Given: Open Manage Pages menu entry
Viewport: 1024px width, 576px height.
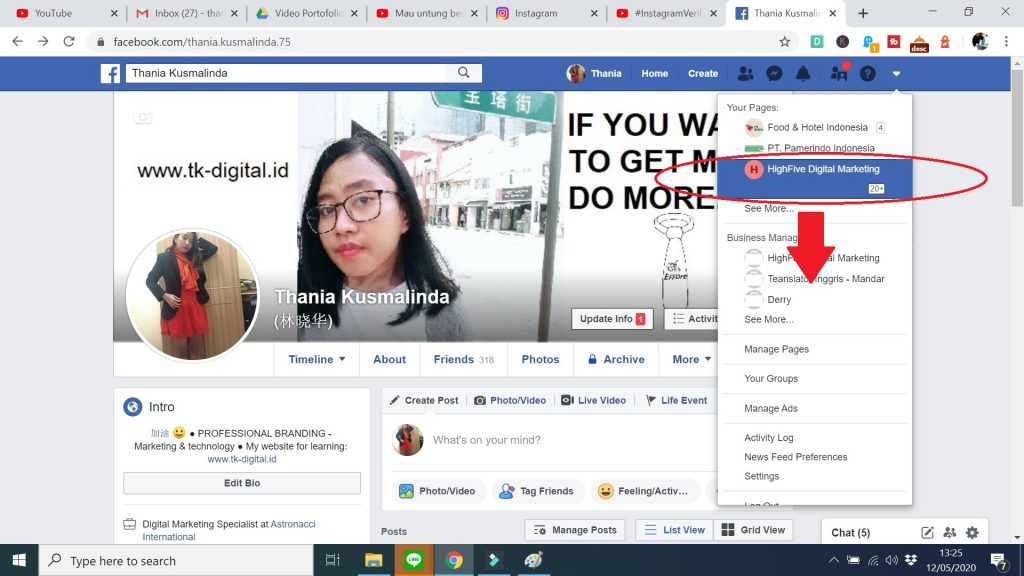Looking at the screenshot, I should click(x=776, y=349).
